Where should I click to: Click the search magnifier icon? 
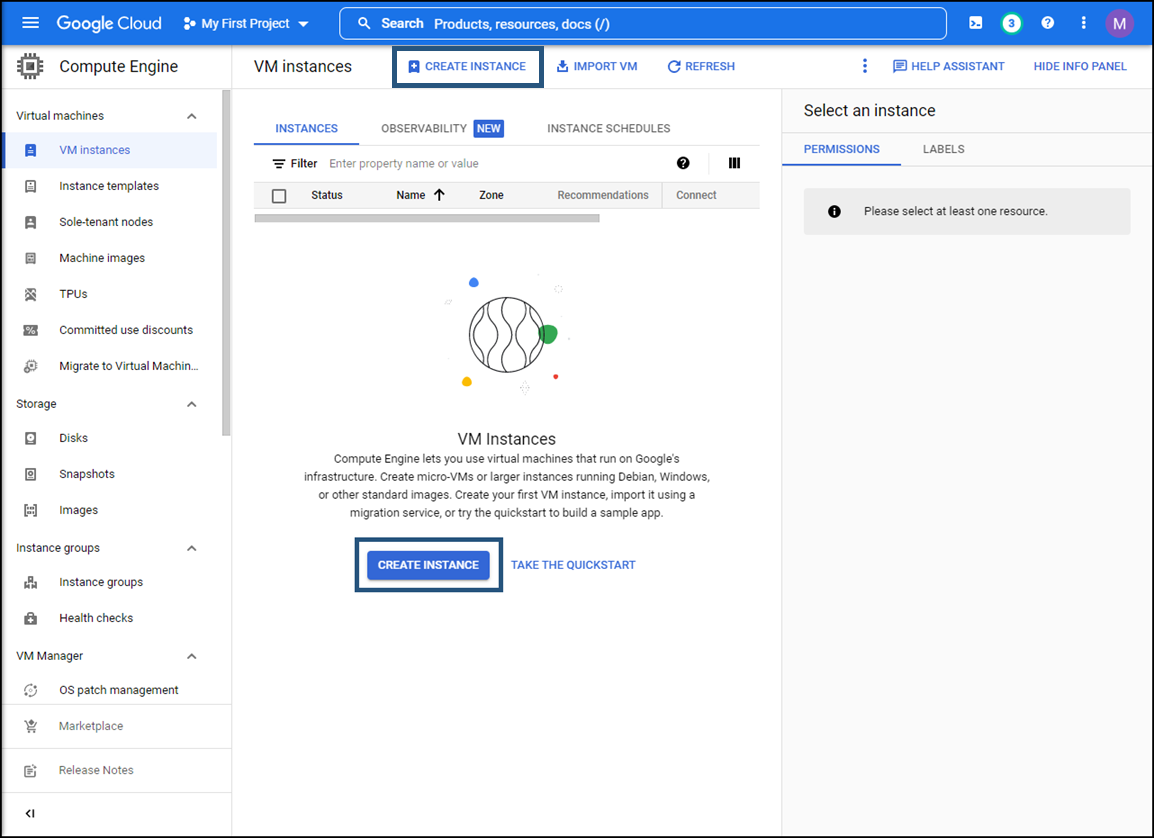click(364, 24)
